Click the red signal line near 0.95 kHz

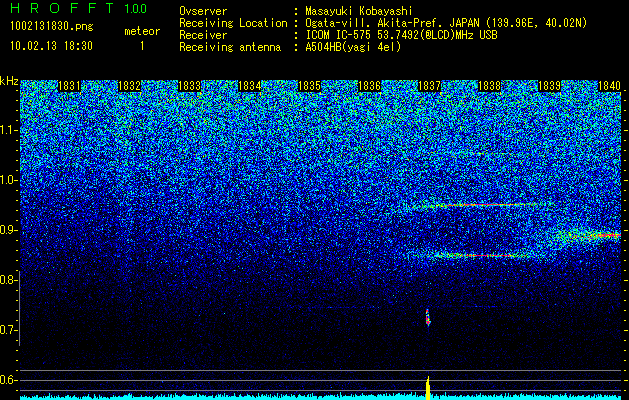[481, 205]
